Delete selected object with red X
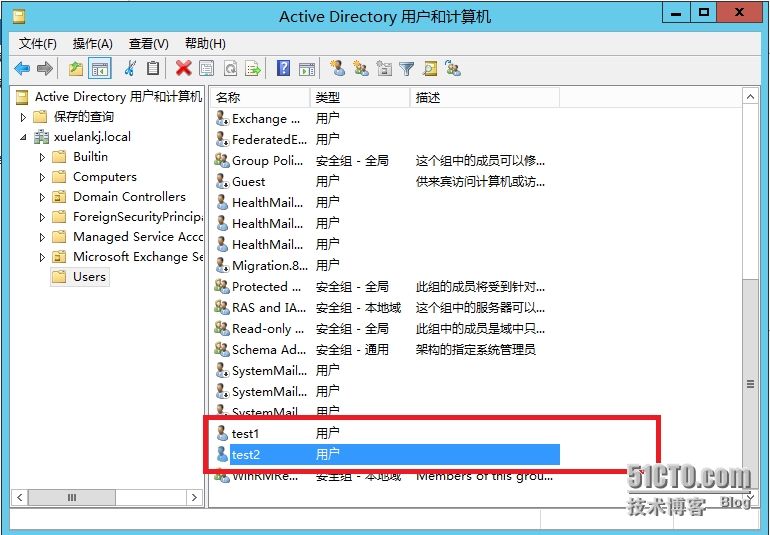770x535 pixels. coord(184,68)
